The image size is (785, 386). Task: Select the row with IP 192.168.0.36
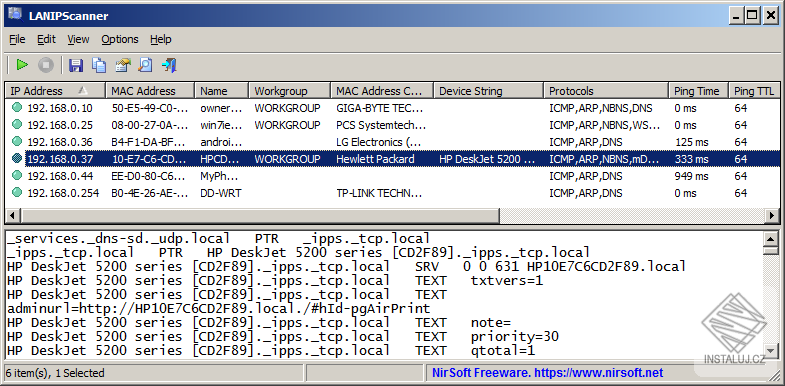pyautogui.click(x=392, y=142)
